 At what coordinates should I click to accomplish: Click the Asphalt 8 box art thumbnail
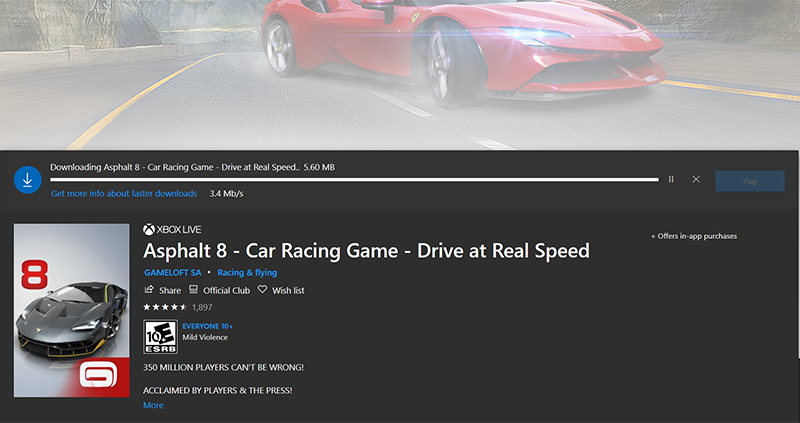click(x=71, y=310)
